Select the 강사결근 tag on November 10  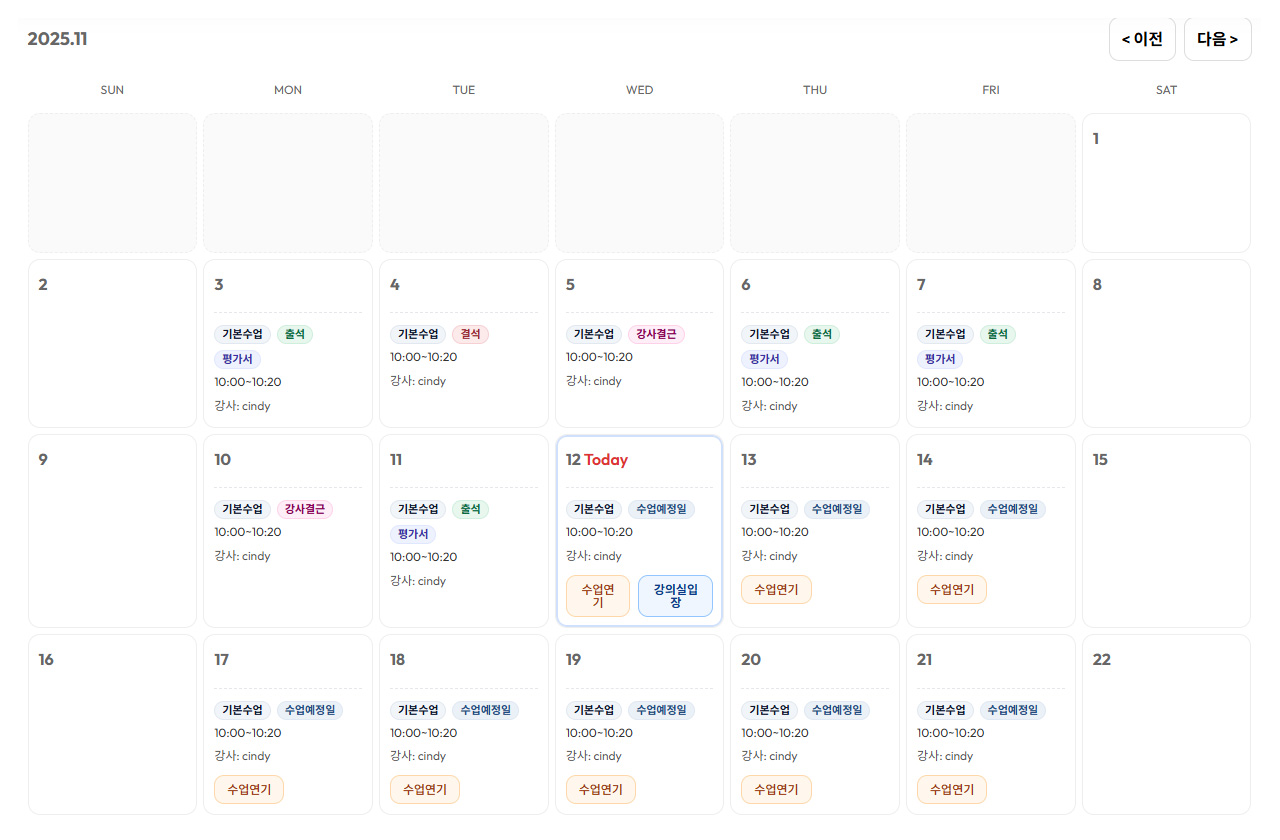(x=305, y=509)
